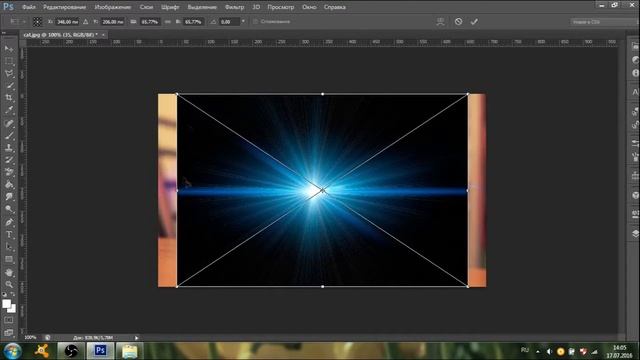This screenshot has height=360, width=640.
Task: Select the Type tool
Action: click(9, 235)
